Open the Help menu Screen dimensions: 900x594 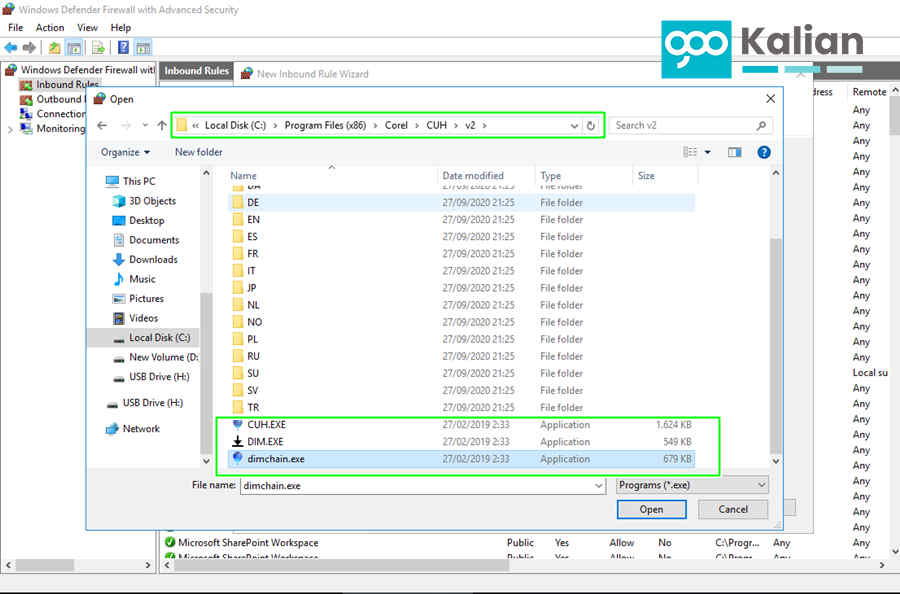(121, 28)
